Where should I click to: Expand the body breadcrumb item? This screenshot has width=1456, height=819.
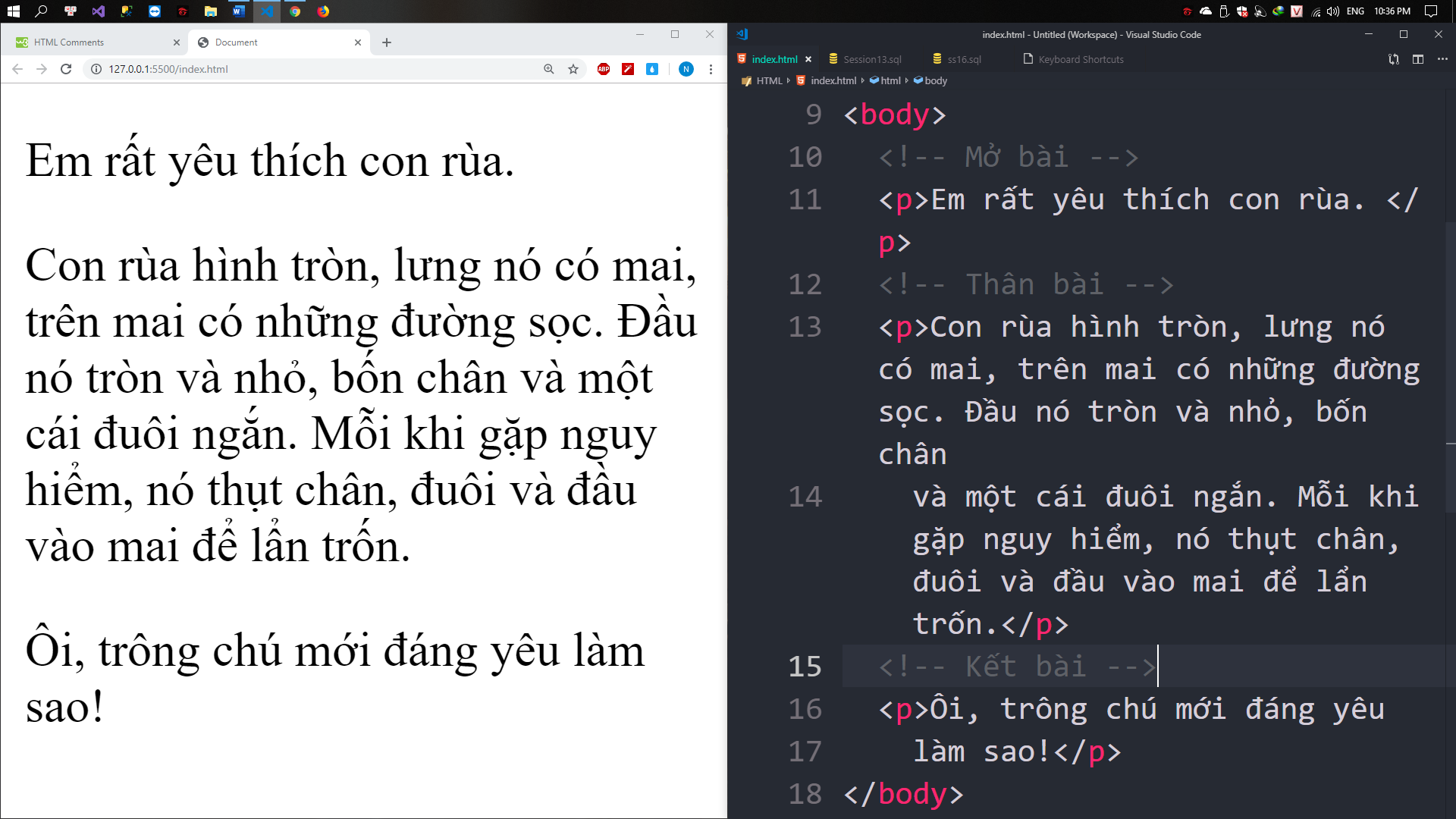(x=936, y=80)
